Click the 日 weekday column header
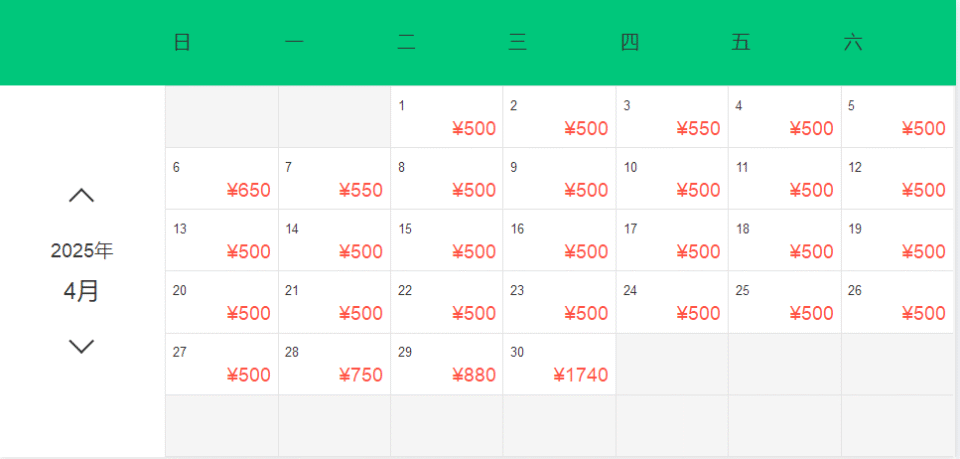Image resolution: width=960 pixels, height=459 pixels. pyautogui.click(x=182, y=43)
